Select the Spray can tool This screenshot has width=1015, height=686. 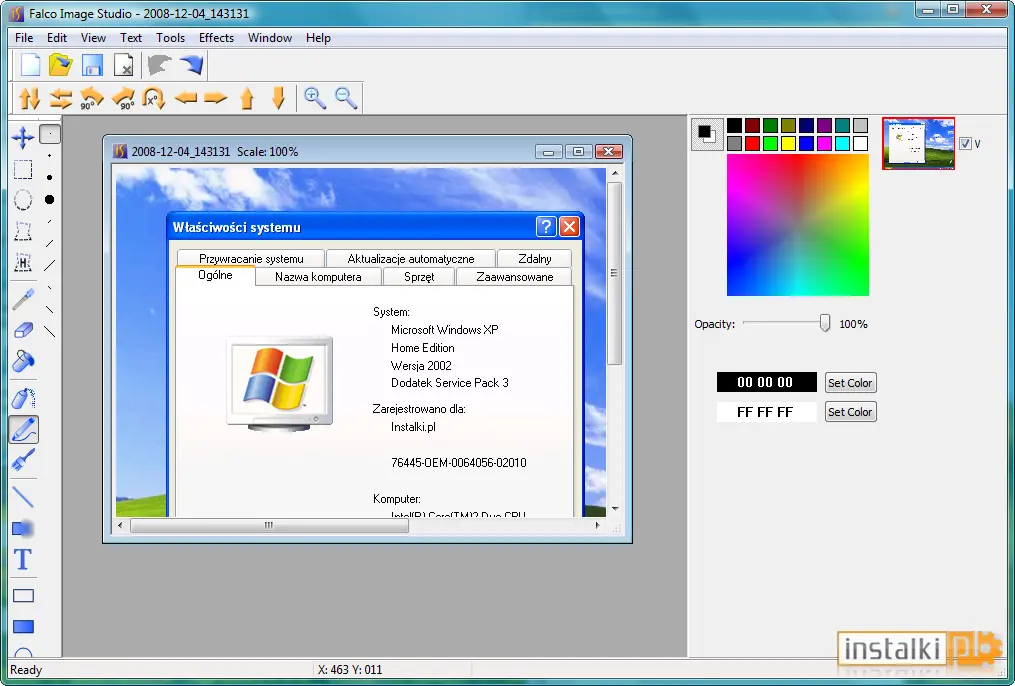23,397
